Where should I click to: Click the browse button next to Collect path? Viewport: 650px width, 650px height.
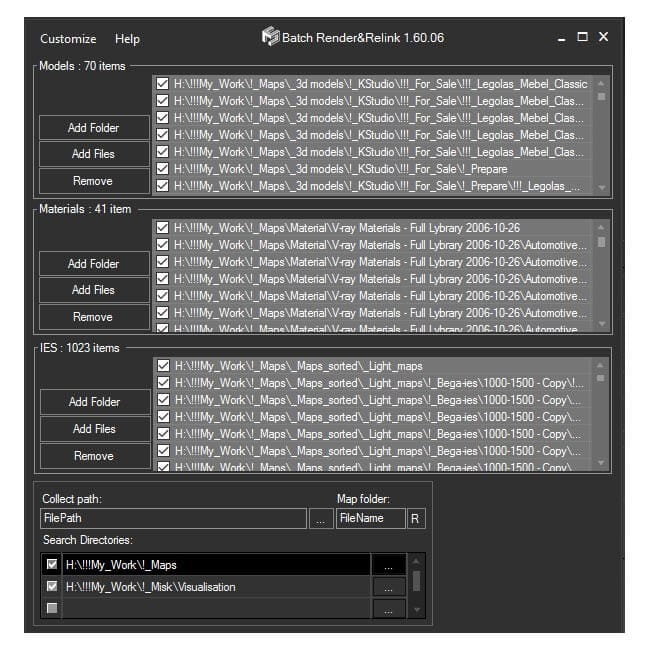319,519
